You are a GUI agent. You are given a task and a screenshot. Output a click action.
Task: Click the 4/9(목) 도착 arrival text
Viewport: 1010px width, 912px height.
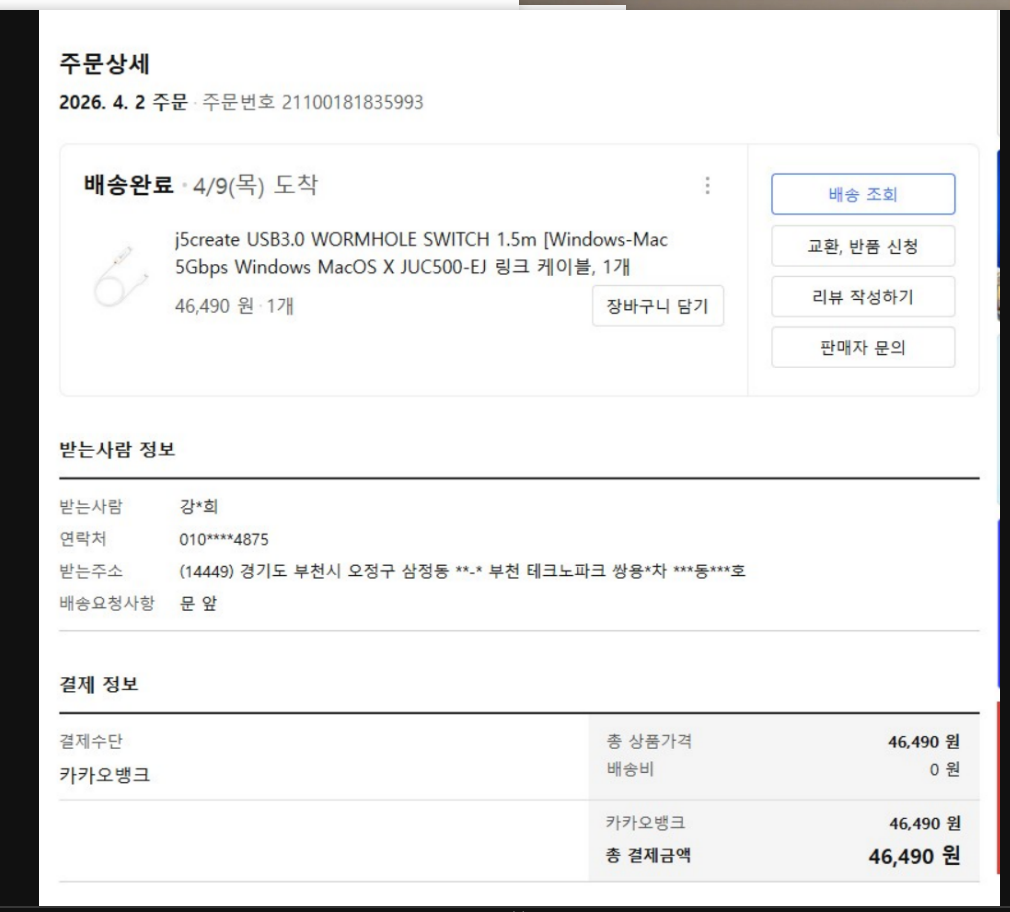[x=255, y=185]
